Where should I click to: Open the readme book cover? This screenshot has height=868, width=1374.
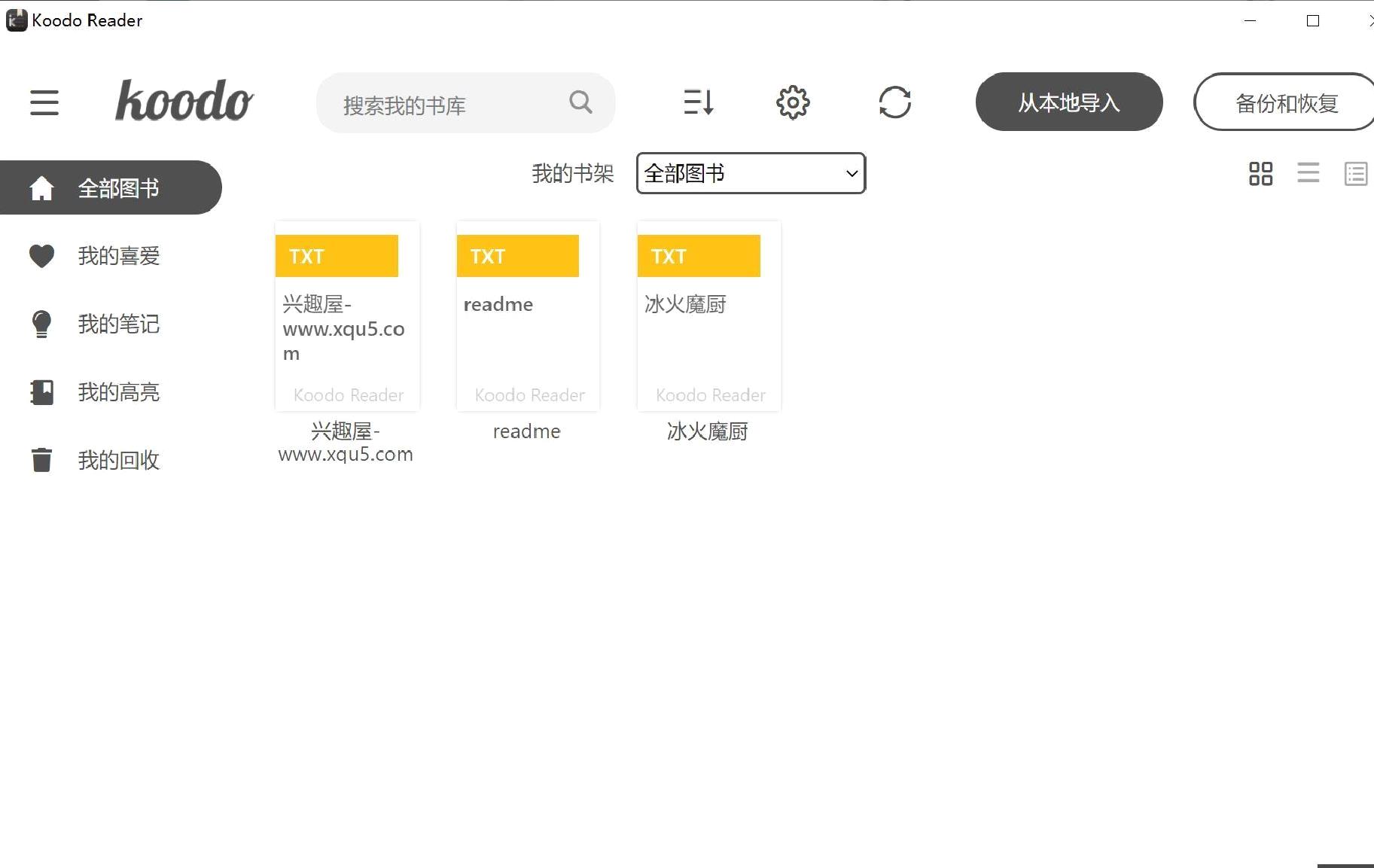point(528,316)
